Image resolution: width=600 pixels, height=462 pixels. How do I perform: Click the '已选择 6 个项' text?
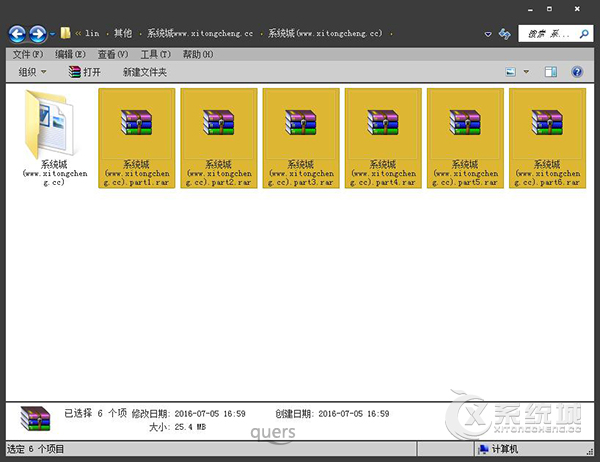tap(95, 413)
